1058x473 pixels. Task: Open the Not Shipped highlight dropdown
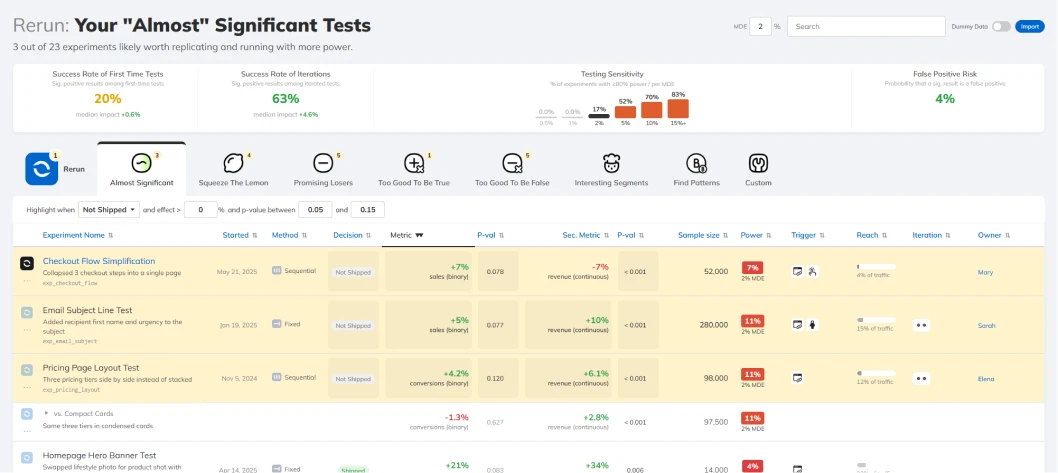(109, 210)
